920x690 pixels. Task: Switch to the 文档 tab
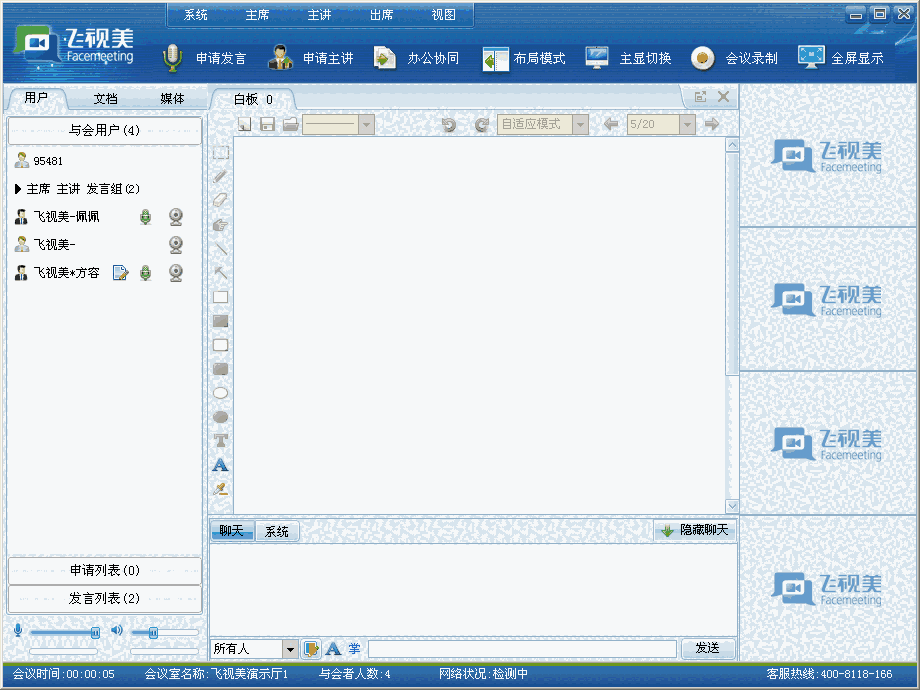click(x=106, y=99)
